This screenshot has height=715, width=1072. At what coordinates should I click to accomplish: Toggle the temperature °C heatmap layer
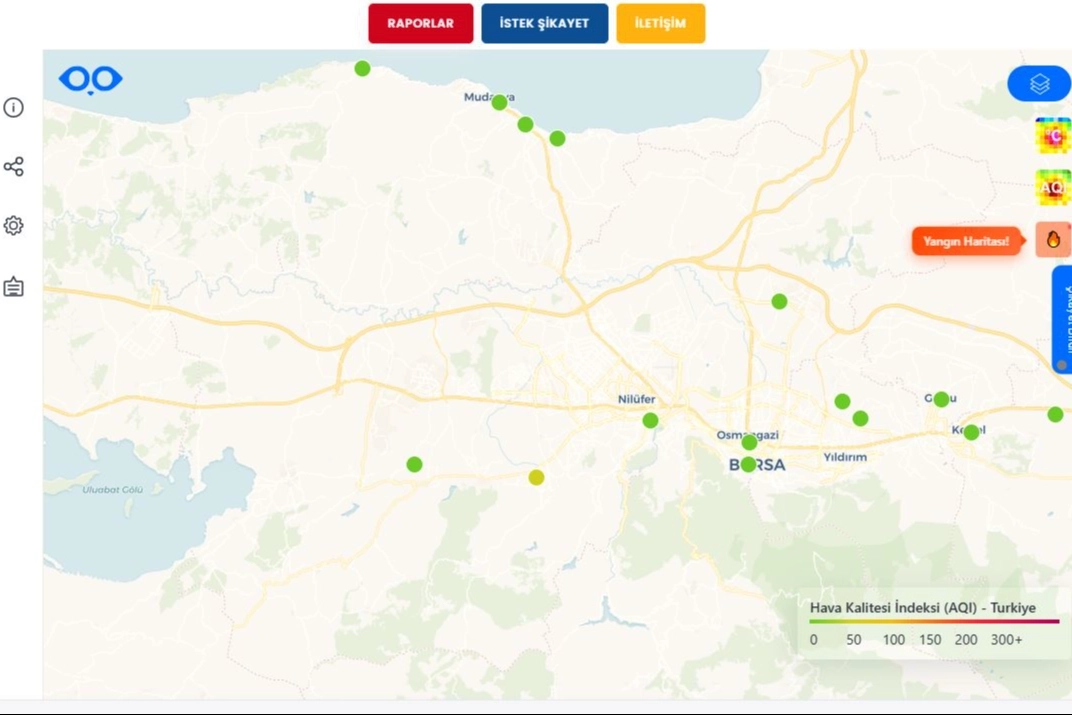(x=1052, y=135)
